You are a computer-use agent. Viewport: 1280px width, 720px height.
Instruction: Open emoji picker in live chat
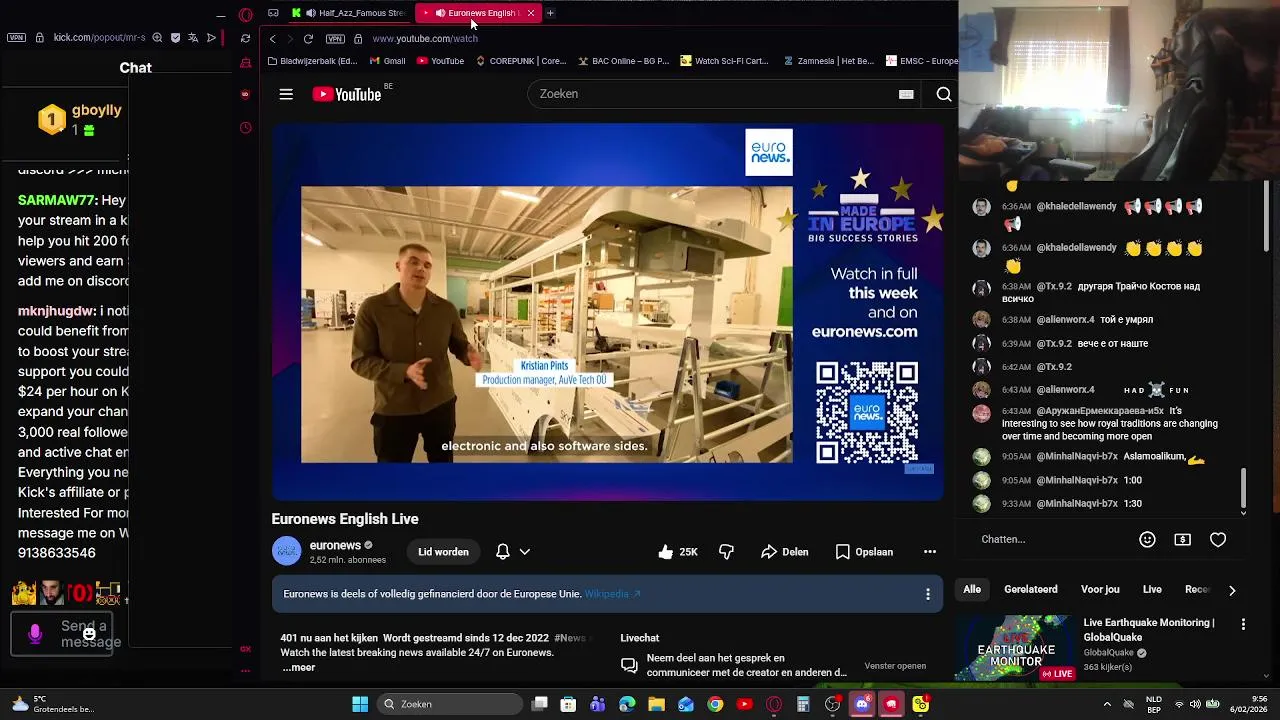[1147, 539]
